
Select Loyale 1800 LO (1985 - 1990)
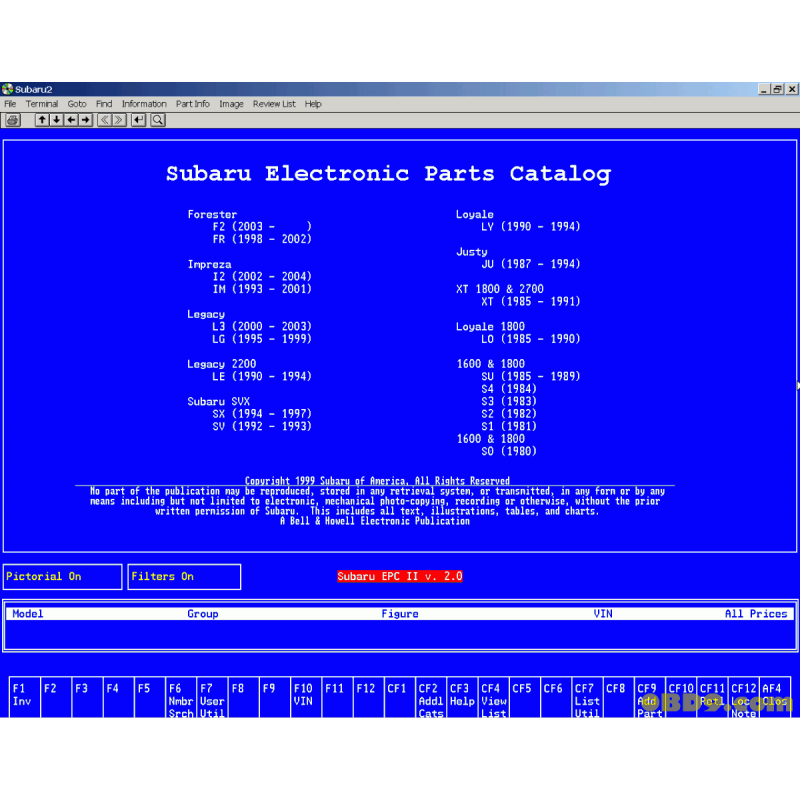(x=531, y=339)
